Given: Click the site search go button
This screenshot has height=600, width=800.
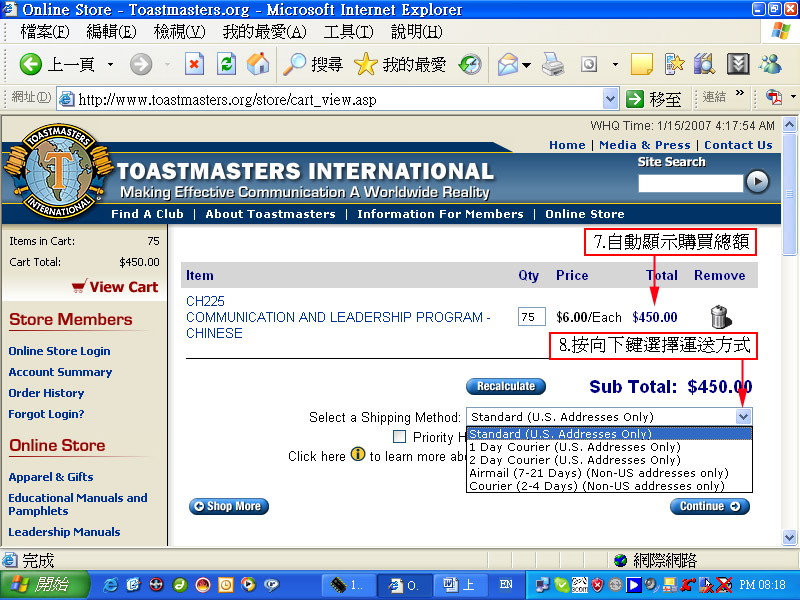Looking at the screenshot, I should [758, 182].
